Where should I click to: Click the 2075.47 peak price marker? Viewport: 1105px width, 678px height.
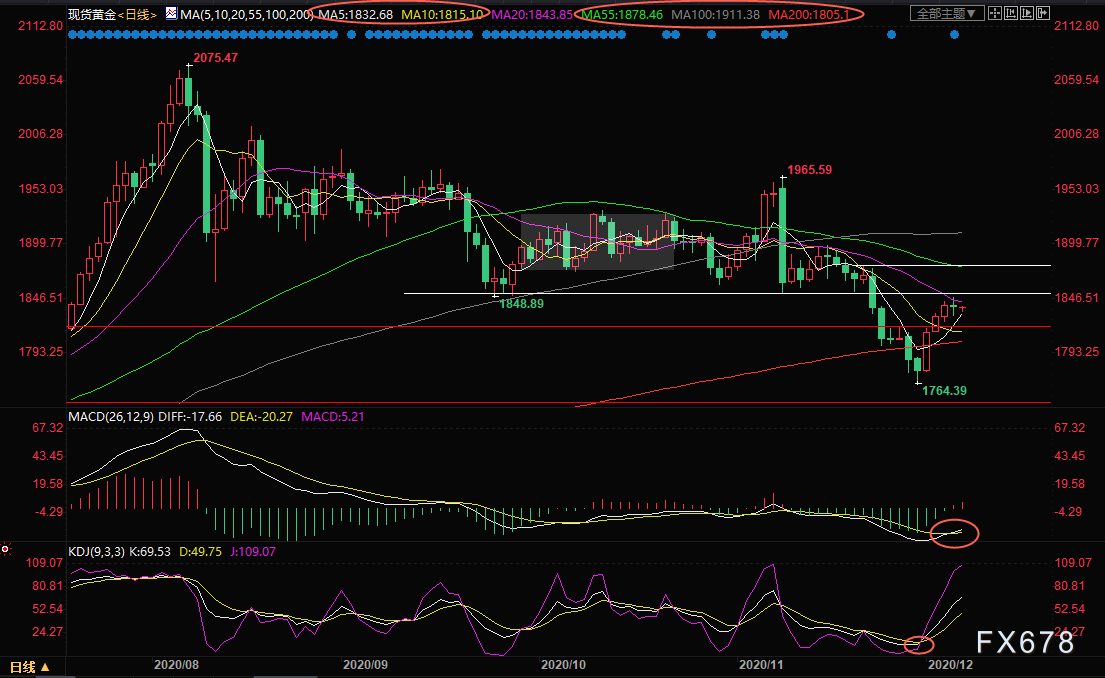click(x=215, y=59)
